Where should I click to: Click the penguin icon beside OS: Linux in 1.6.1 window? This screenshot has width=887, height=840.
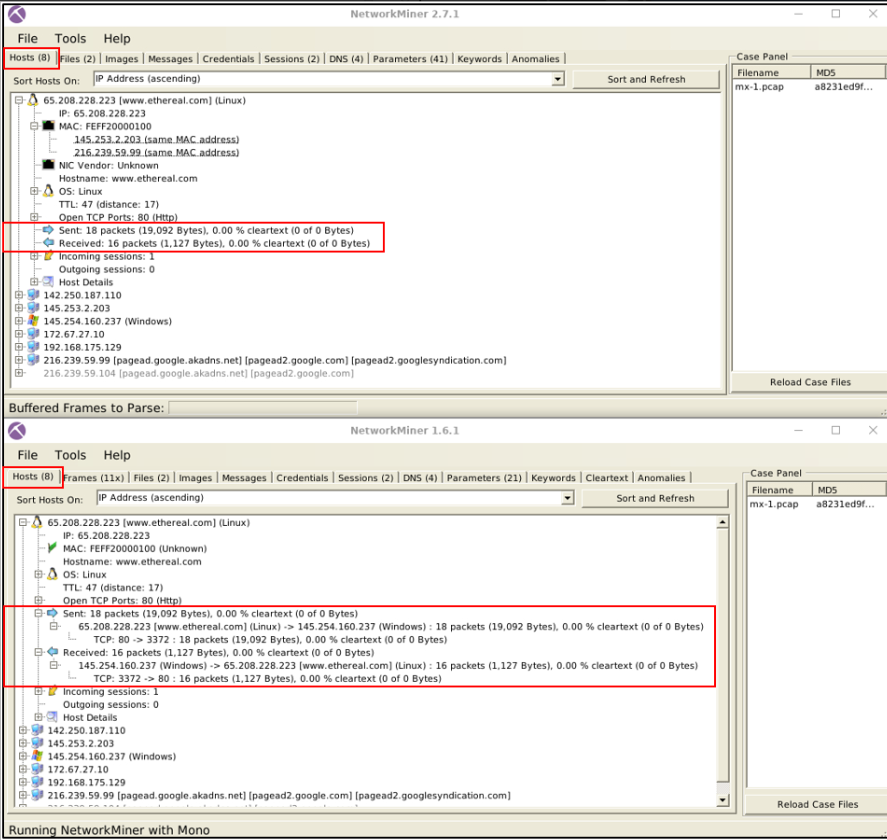(53, 574)
